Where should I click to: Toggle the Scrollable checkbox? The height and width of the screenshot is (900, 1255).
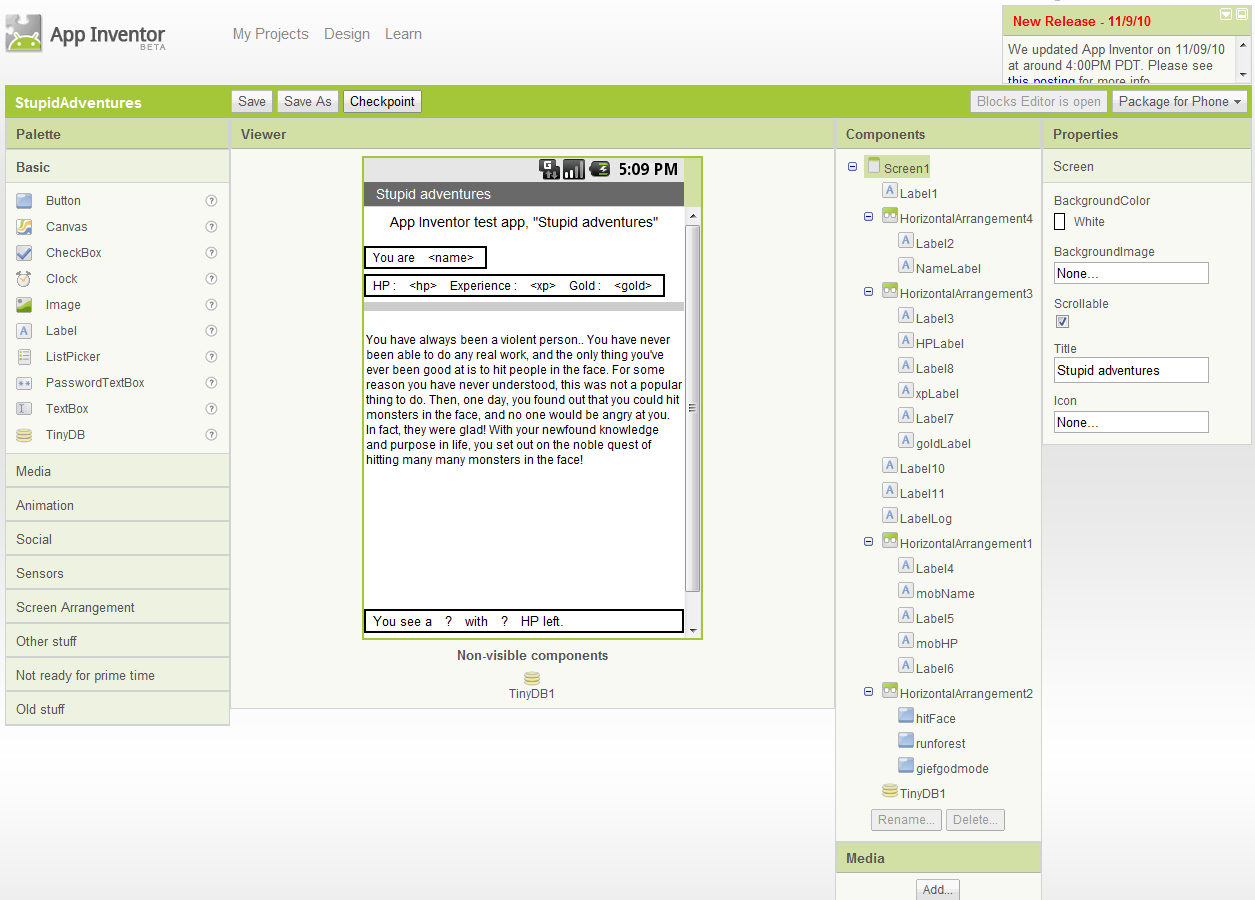1062,321
